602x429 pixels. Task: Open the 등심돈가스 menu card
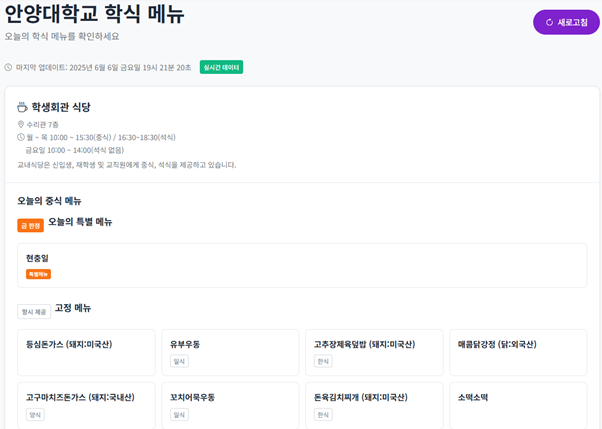click(x=86, y=352)
